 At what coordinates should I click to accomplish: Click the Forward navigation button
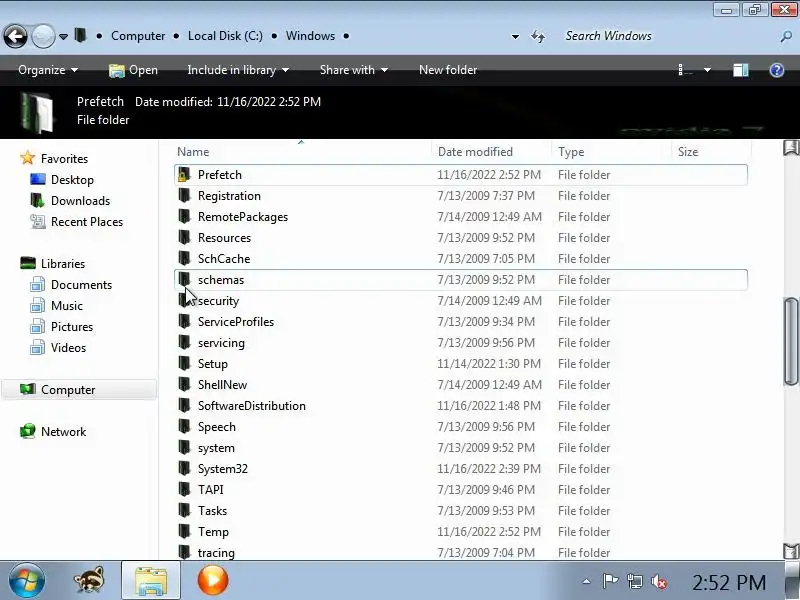tap(43, 36)
